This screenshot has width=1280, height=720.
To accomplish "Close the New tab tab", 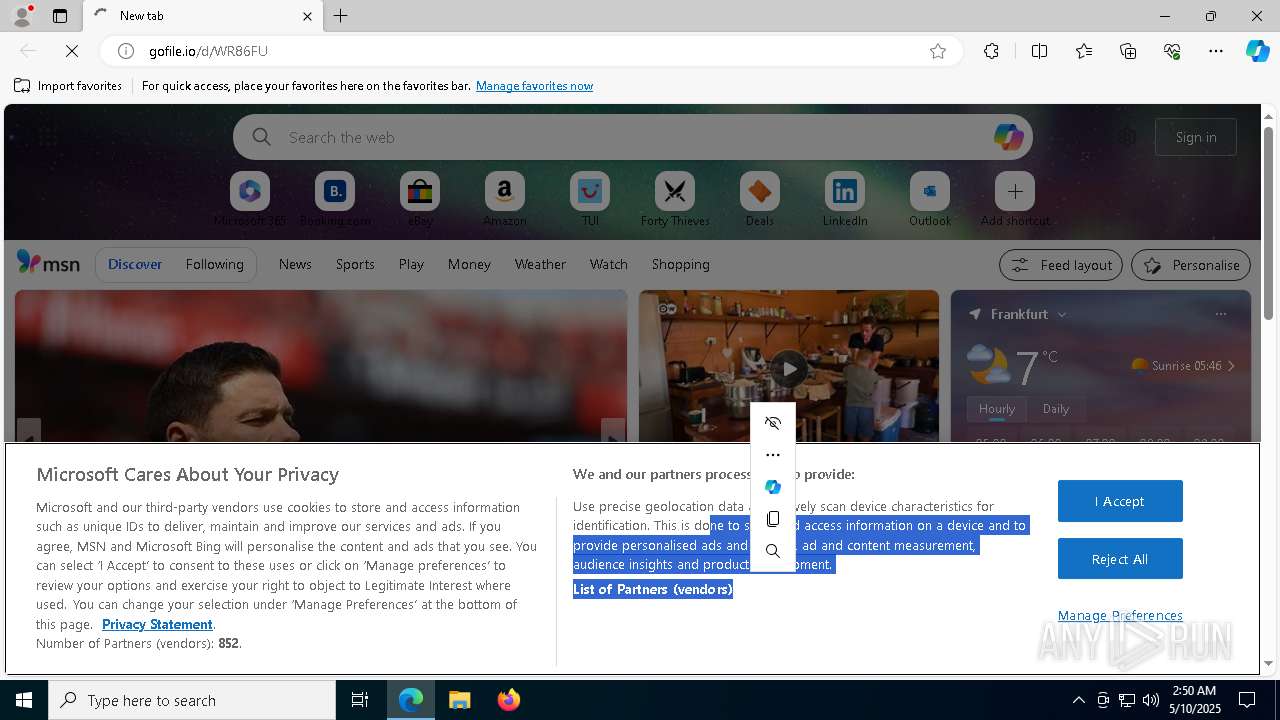I will pos(307,16).
